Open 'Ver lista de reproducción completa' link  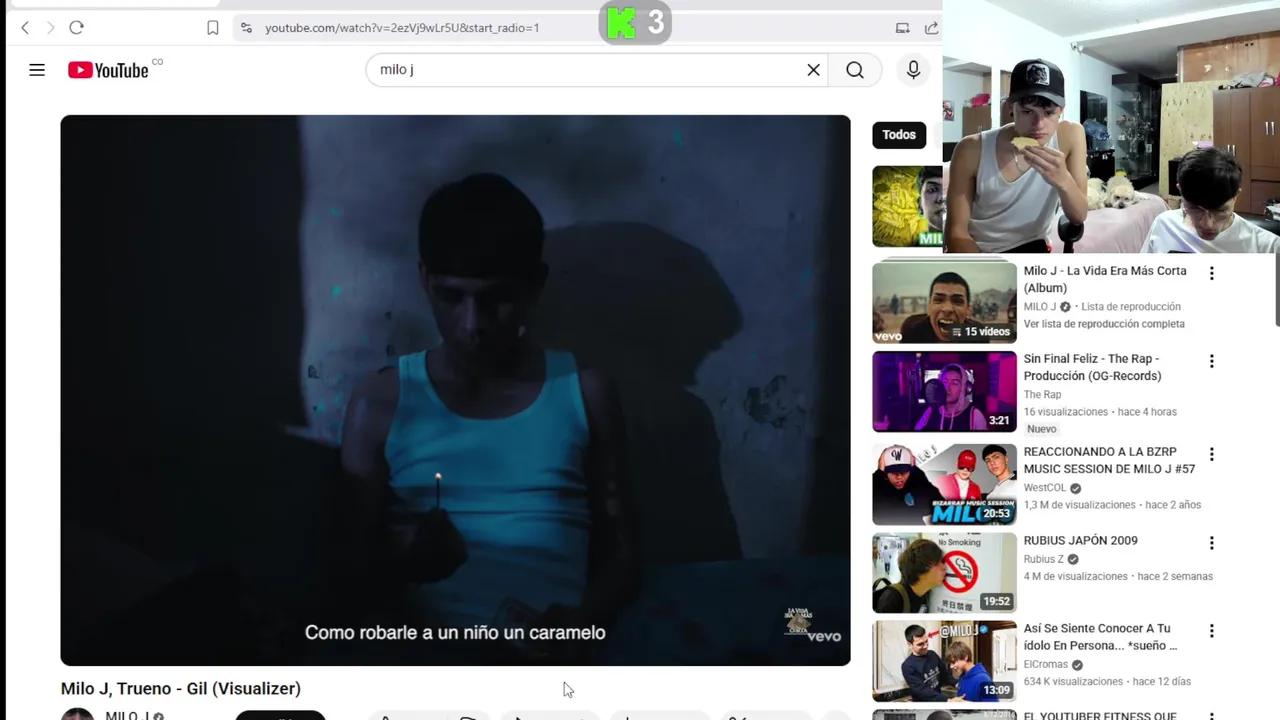(1104, 324)
